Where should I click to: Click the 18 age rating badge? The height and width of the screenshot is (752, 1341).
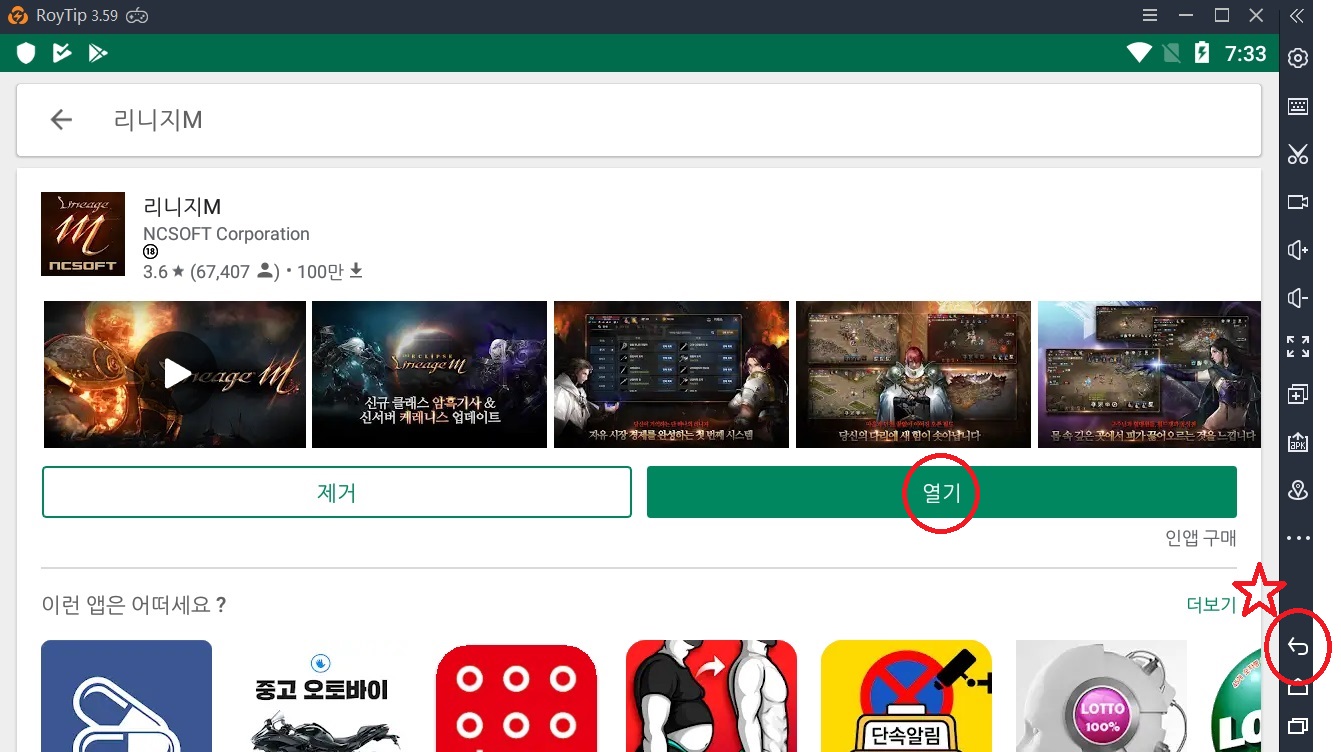click(150, 252)
